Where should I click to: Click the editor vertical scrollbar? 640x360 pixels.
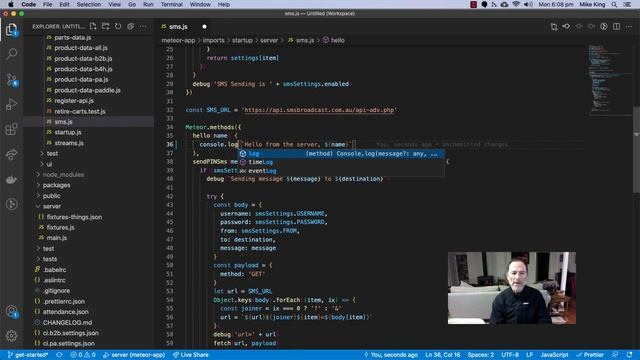[636, 149]
